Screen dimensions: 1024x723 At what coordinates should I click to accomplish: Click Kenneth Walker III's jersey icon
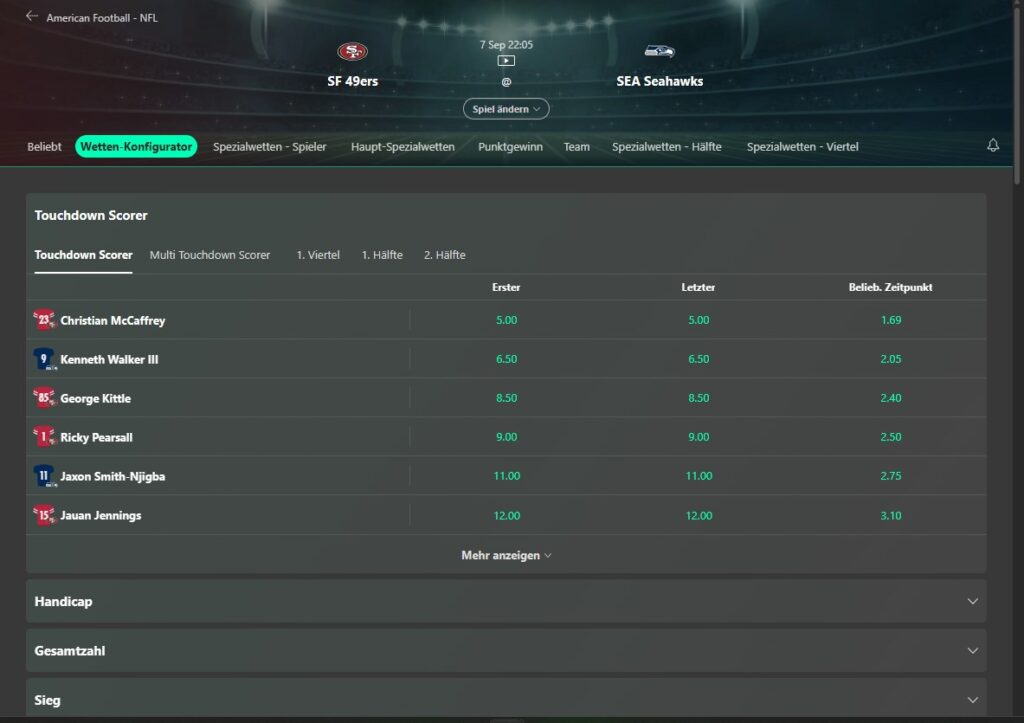click(x=44, y=359)
